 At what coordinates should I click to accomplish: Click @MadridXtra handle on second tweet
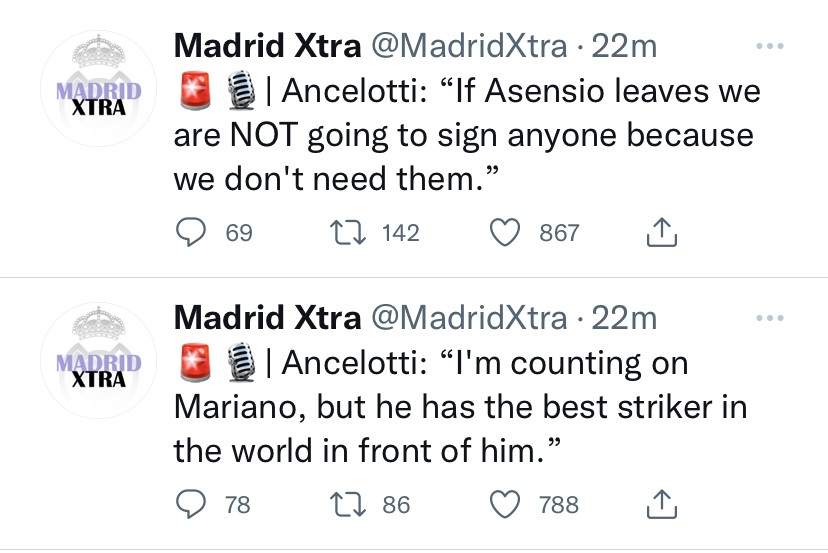click(x=468, y=318)
